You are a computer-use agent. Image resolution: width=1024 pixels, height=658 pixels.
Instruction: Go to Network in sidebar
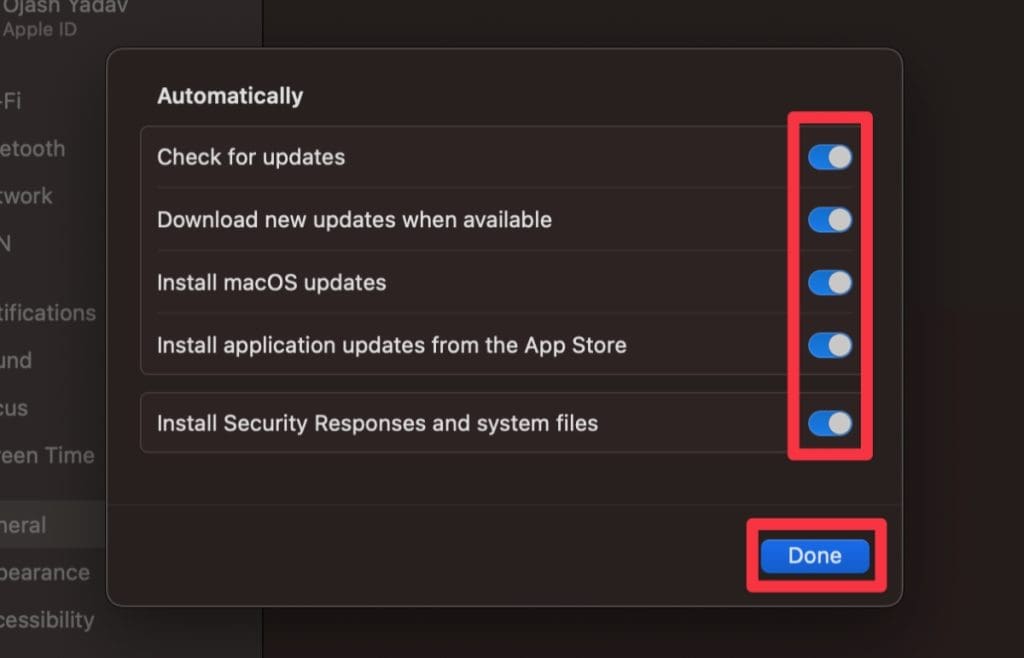tap(27, 196)
